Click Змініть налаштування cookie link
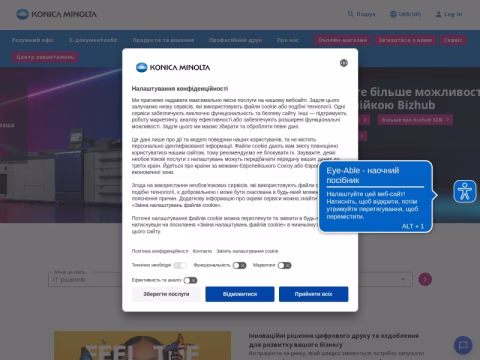 click(x=247, y=251)
